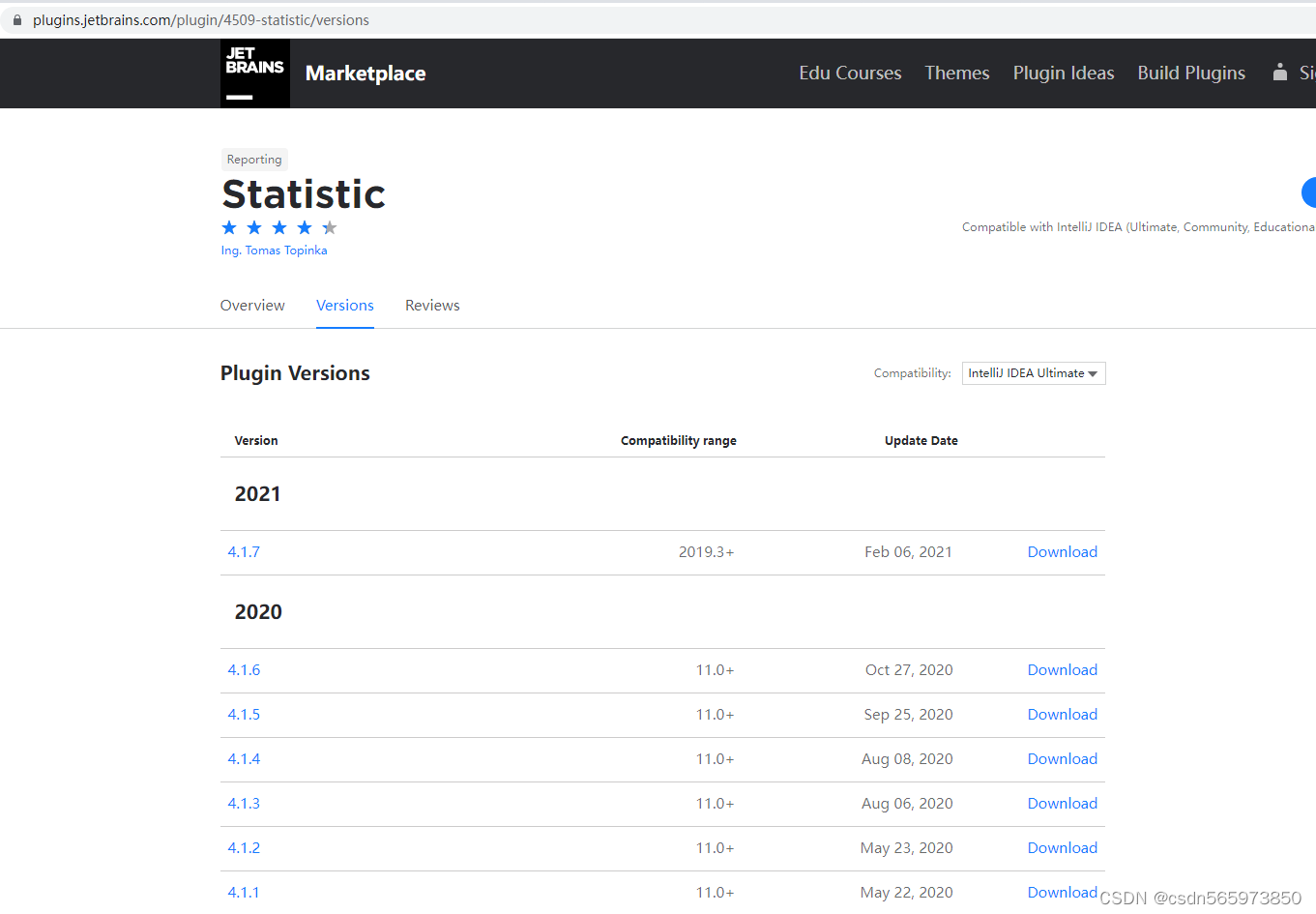The height and width of the screenshot is (914, 1316).
Task: Open version 4.1.5 details
Action: [x=244, y=715]
